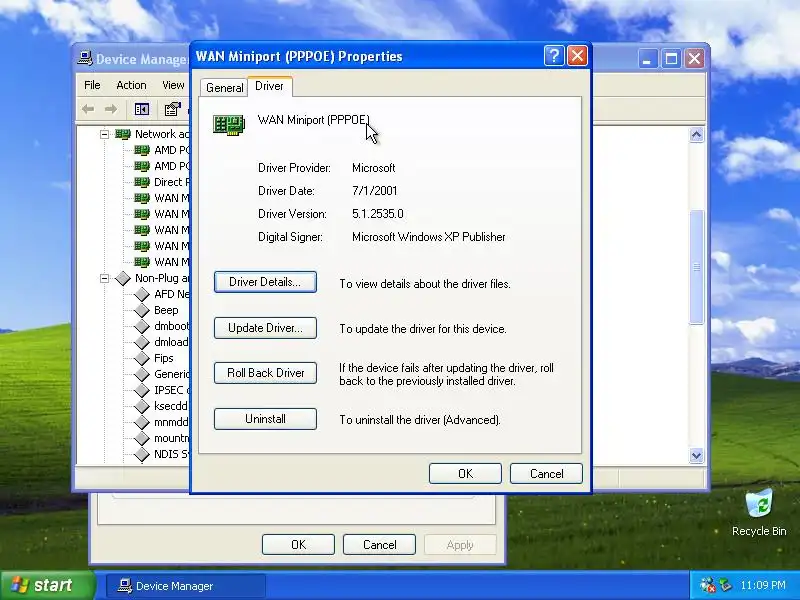This screenshot has height=600, width=800.
Task: Open the Action menu in Device Manager
Action: [x=131, y=85]
